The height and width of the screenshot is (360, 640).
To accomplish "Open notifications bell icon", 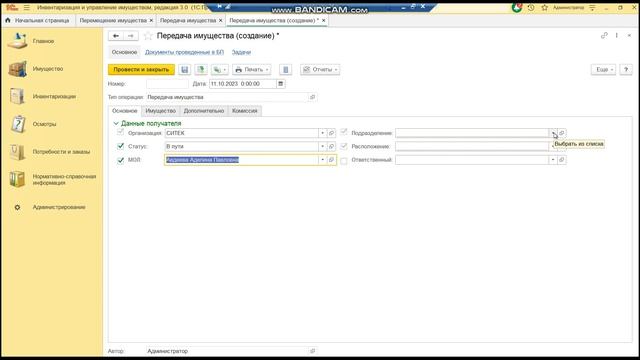I will tap(517, 7).
